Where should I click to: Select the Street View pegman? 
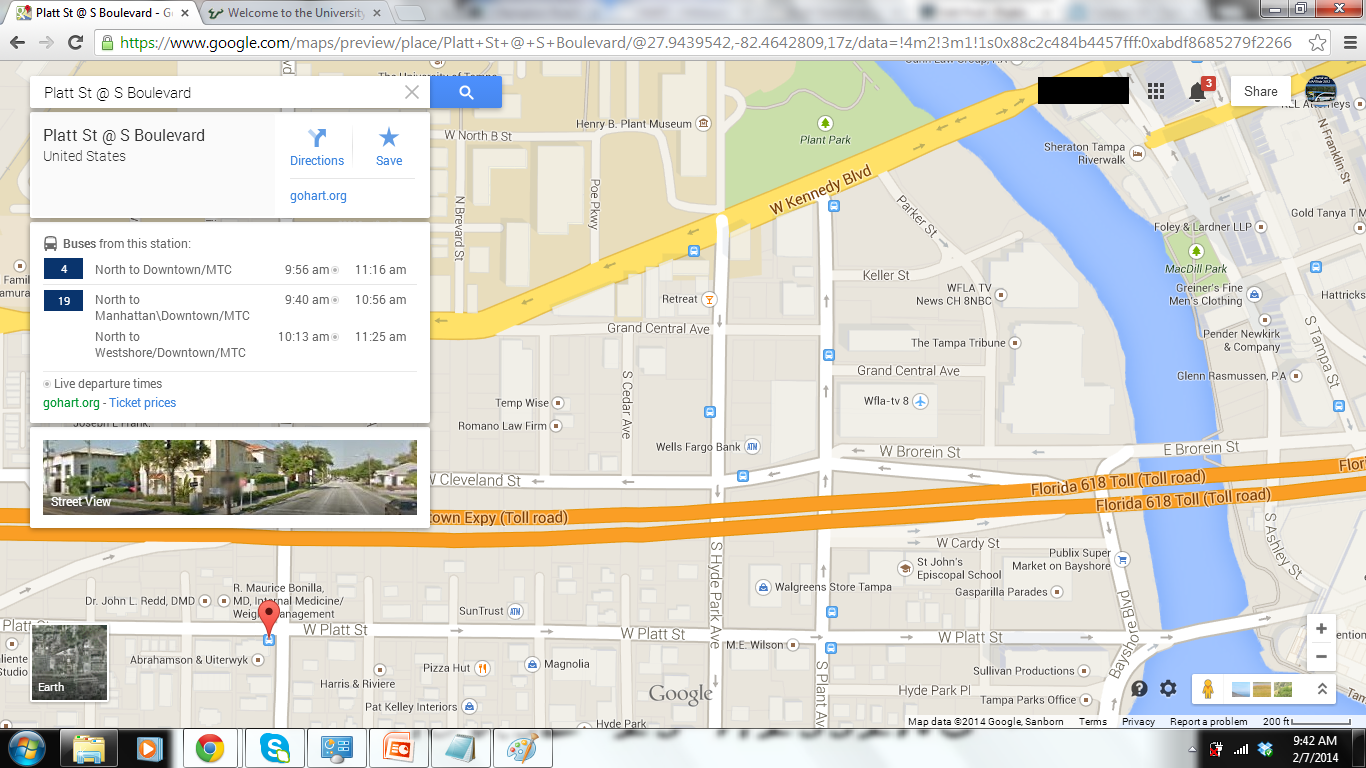pos(1208,688)
